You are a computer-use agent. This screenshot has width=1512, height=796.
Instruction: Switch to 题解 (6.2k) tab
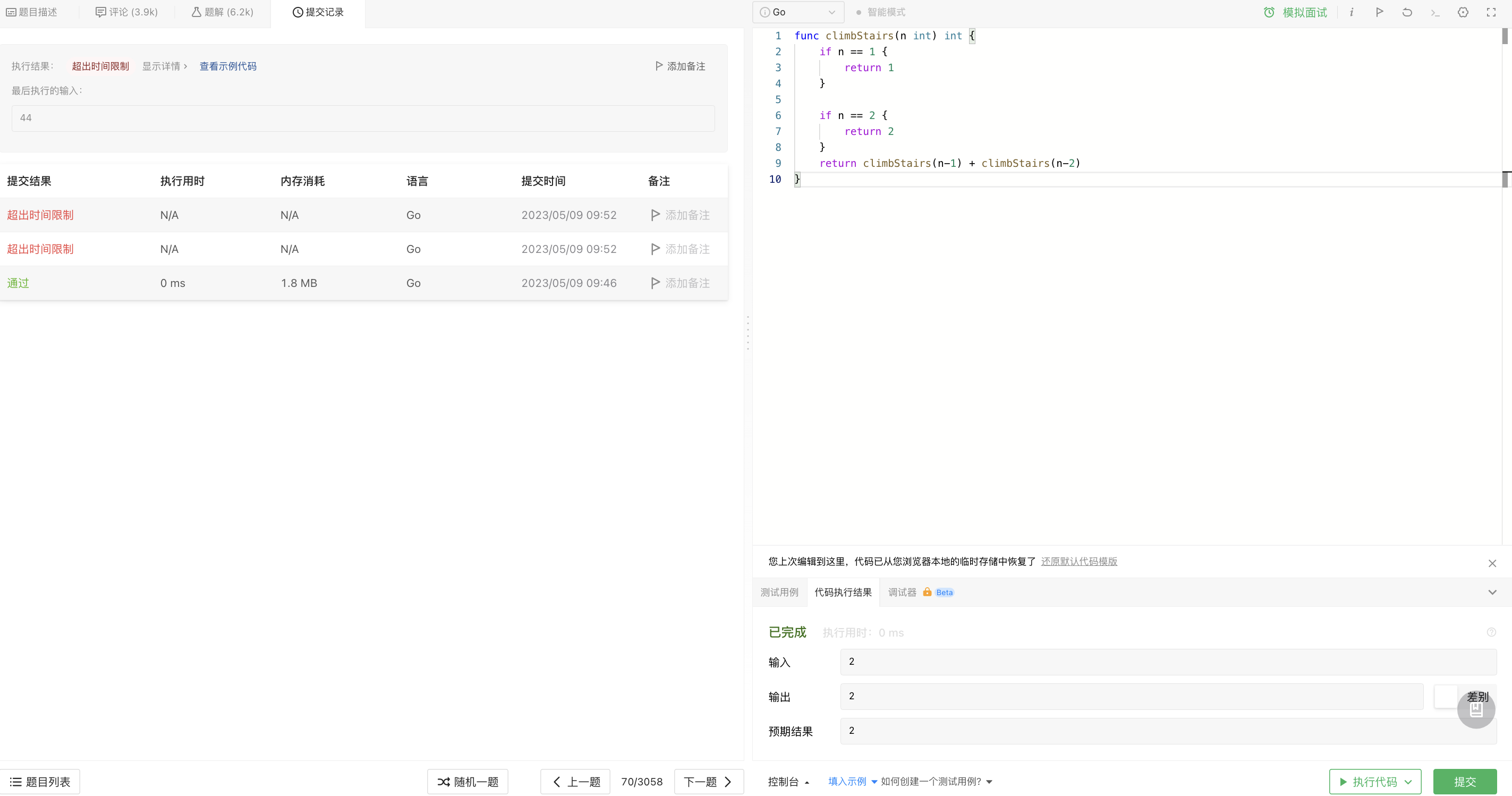223,12
